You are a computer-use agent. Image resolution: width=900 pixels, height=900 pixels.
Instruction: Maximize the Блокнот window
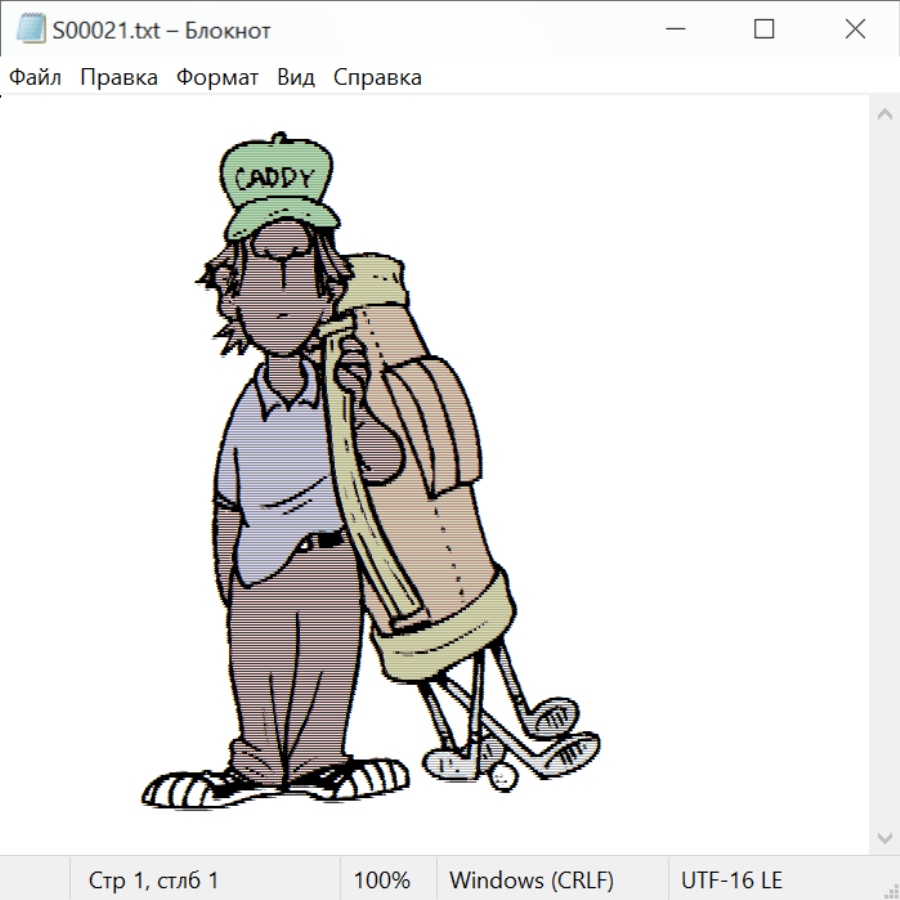[764, 30]
